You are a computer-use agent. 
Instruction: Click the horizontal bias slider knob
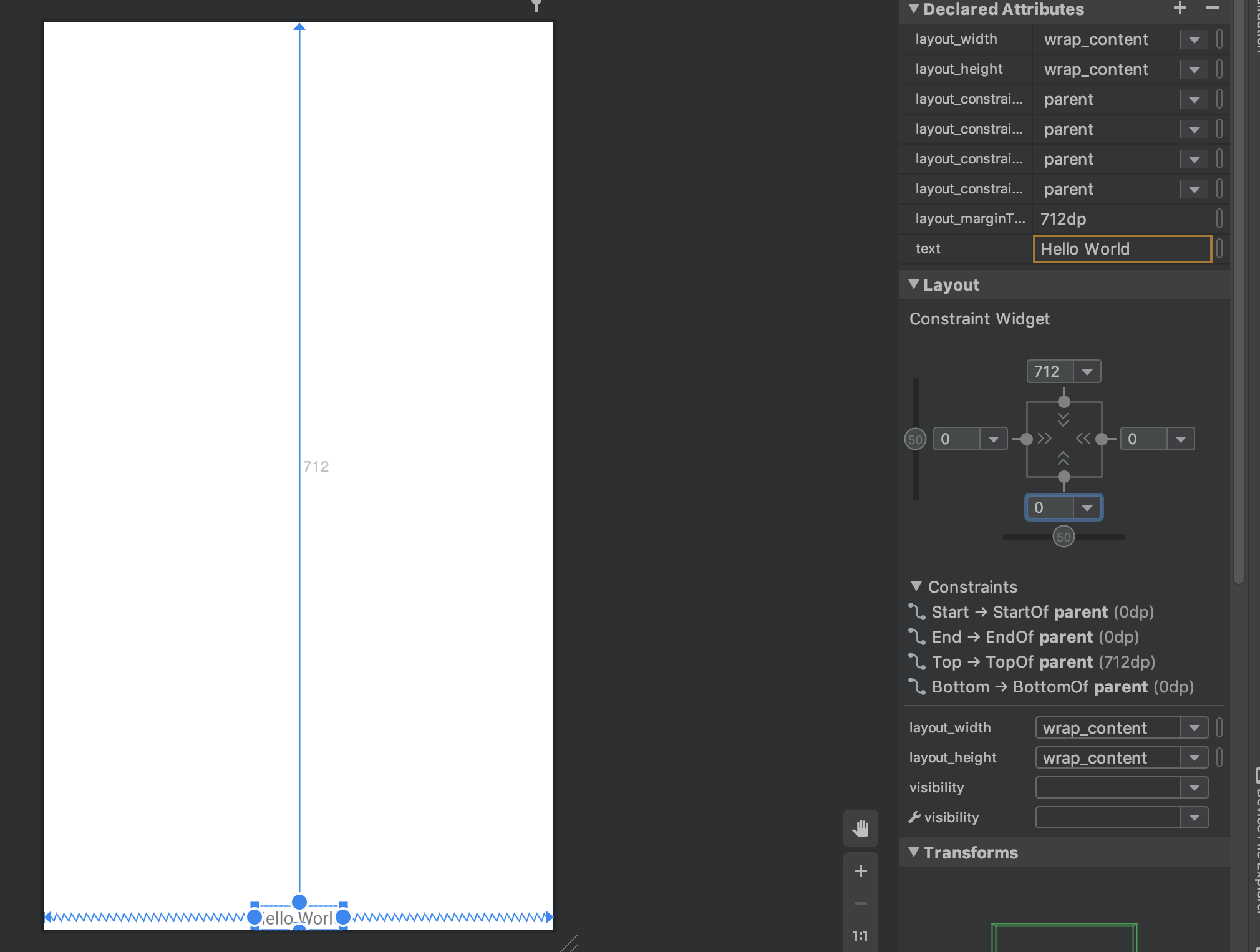[x=1064, y=537]
